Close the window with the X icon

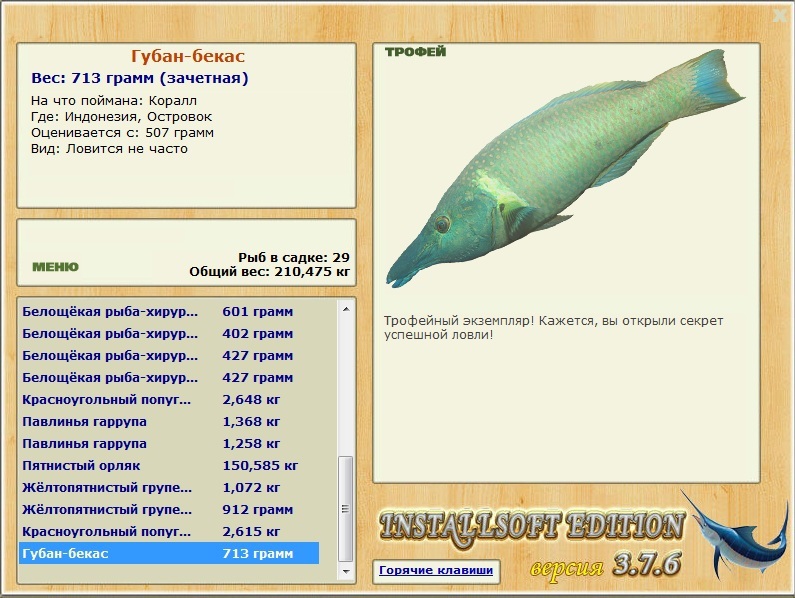780,15
